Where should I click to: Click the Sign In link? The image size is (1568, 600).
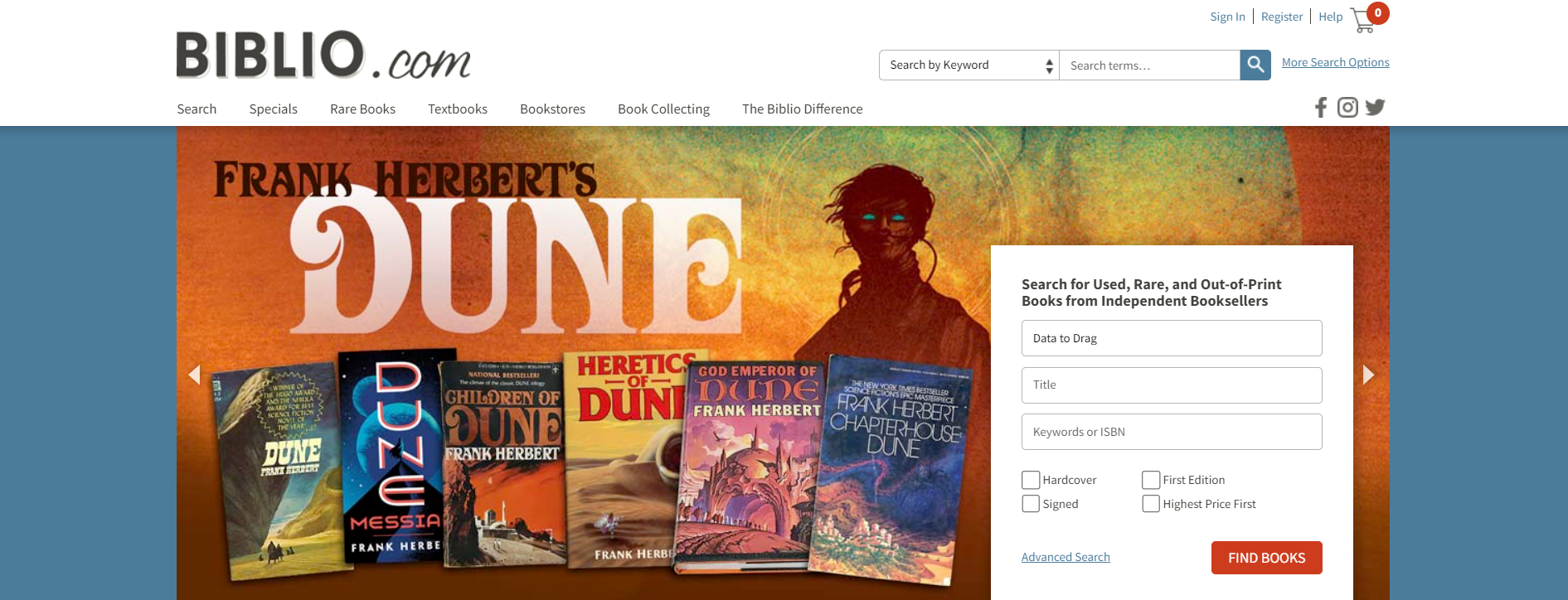click(x=1227, y=17)
